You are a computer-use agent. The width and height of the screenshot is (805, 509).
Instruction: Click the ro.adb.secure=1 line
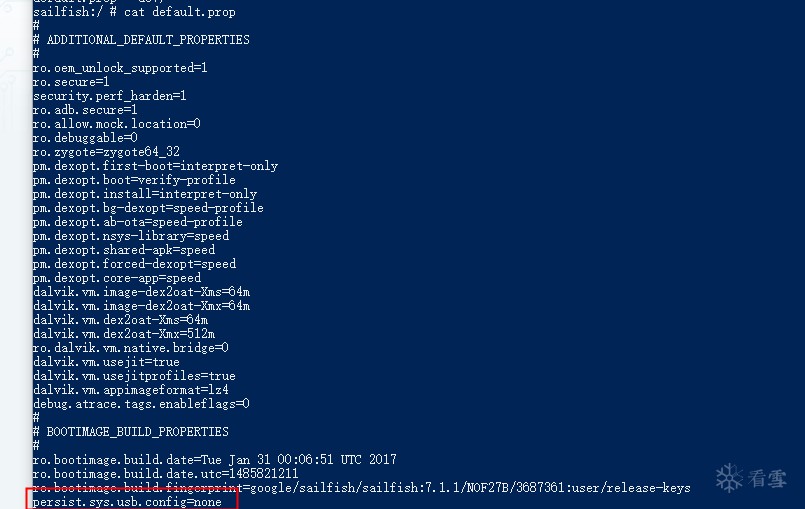pos(85,109)
